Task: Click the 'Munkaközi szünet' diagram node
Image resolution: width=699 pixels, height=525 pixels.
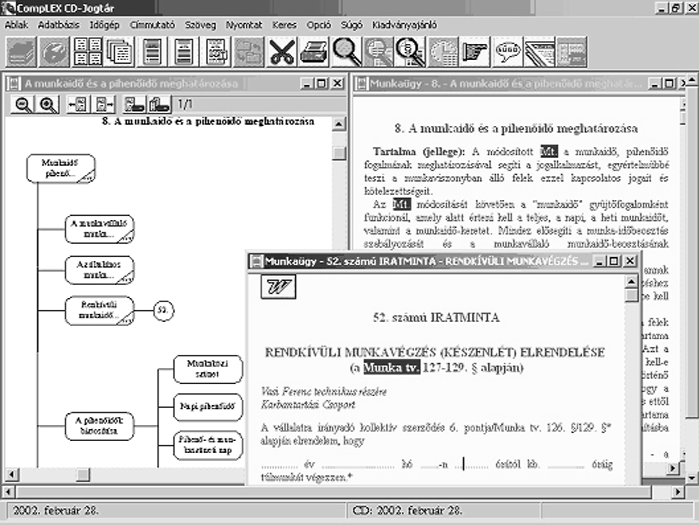Action: tap(208, 369)
